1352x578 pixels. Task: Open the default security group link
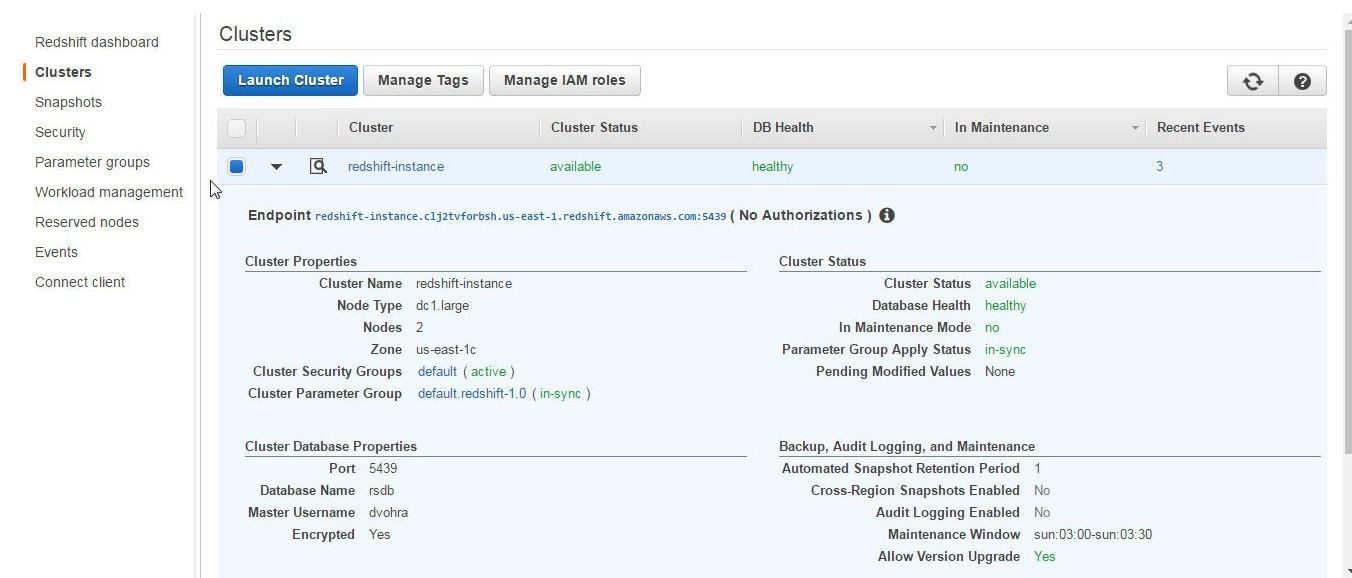[x=437, y=371]
